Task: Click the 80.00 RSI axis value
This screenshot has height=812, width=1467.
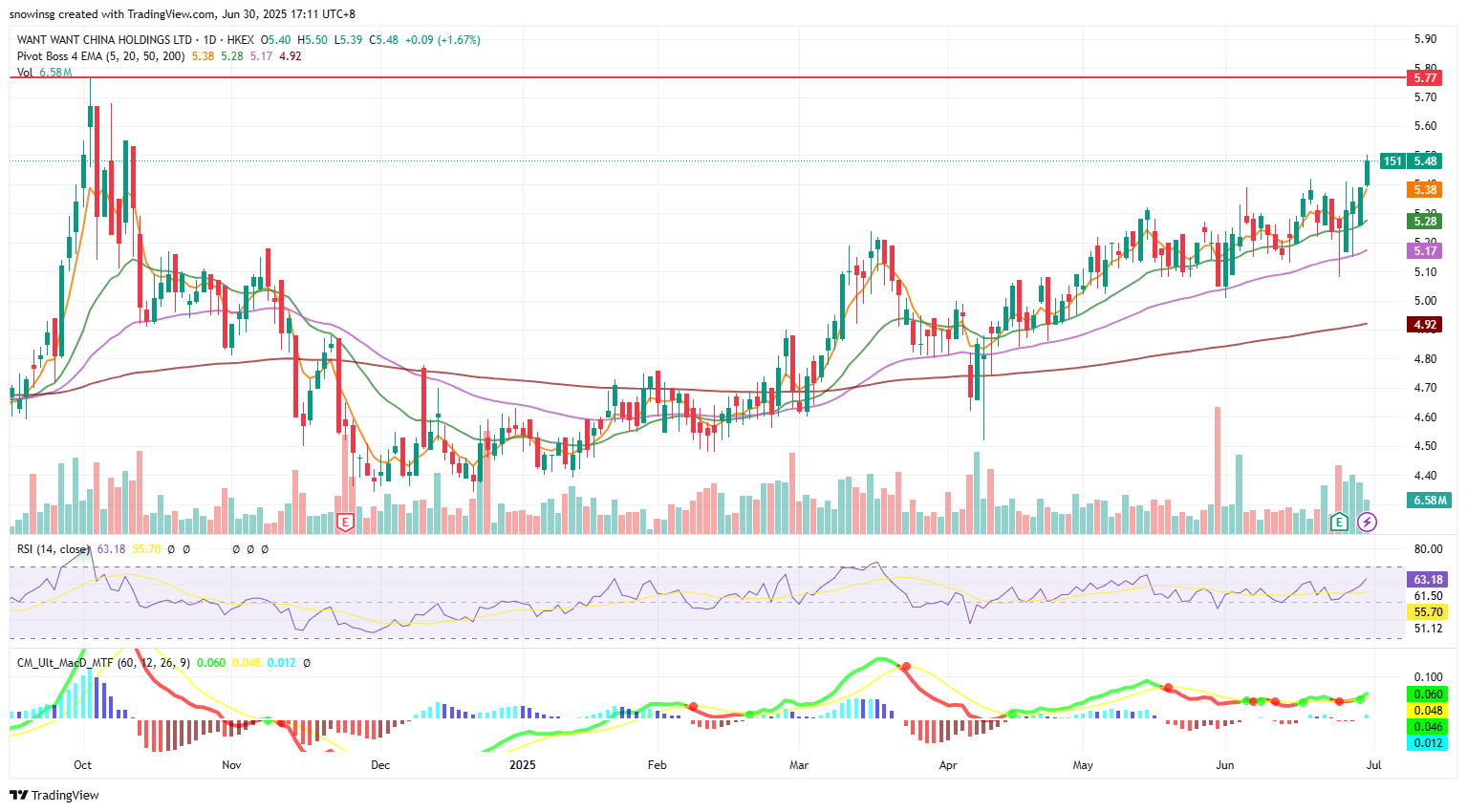Action: click(1428, 549)
